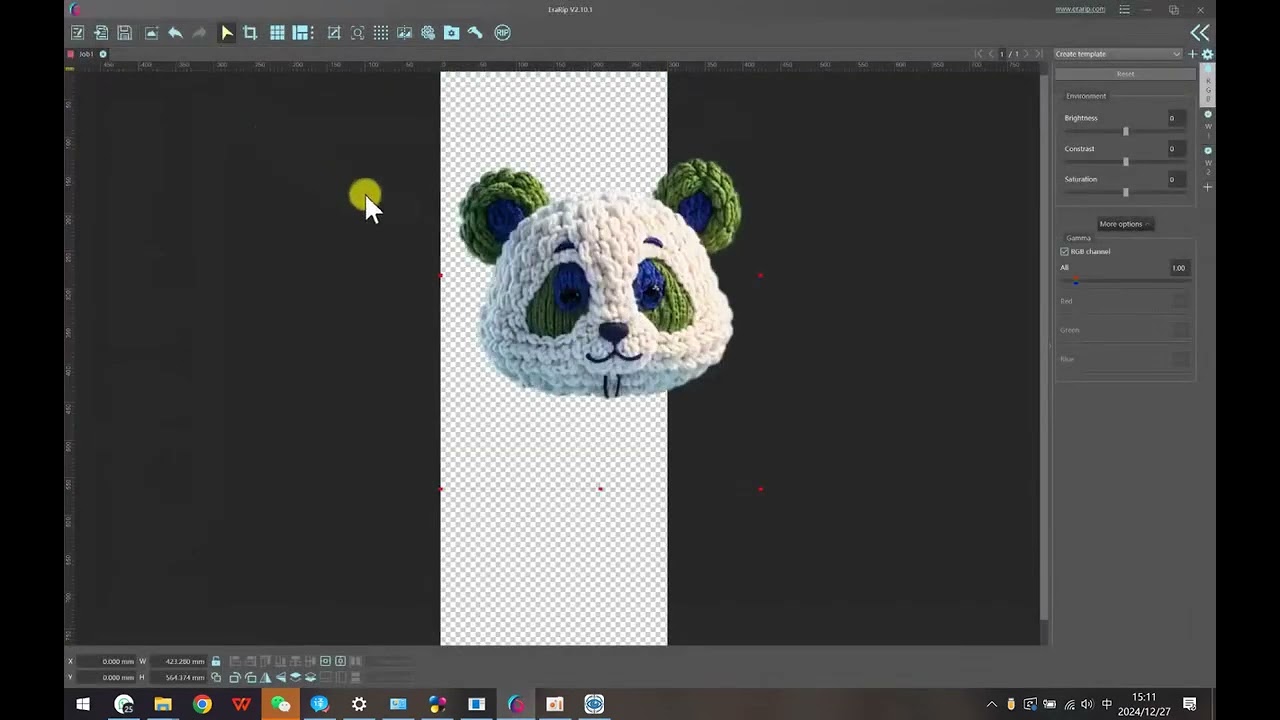Click the new job icon in toolbar
The height and width of the screenshot is (720, 1280).
[77, 33]
